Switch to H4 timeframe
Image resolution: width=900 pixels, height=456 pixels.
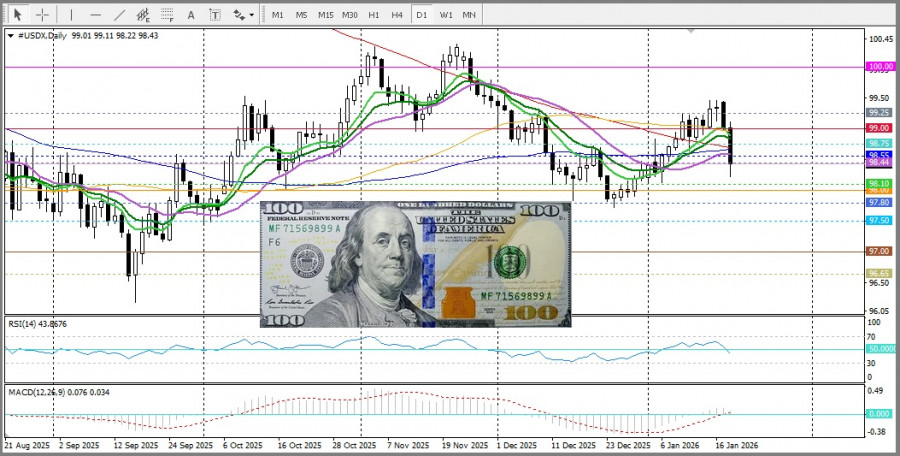pyautogui.click(x=397, y=15)
